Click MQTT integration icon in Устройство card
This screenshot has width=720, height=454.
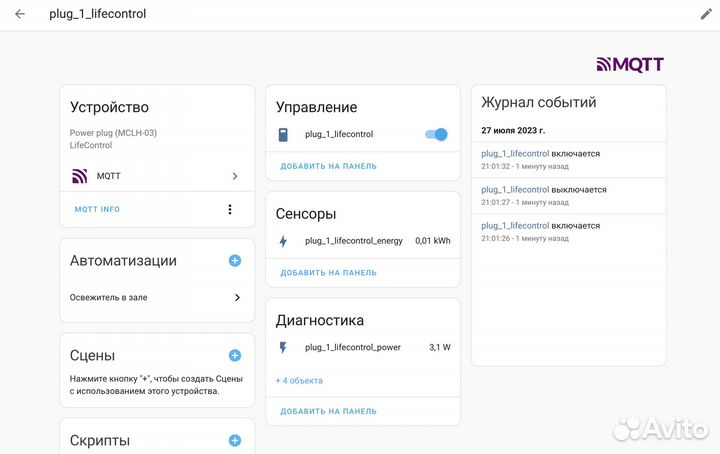80,176
